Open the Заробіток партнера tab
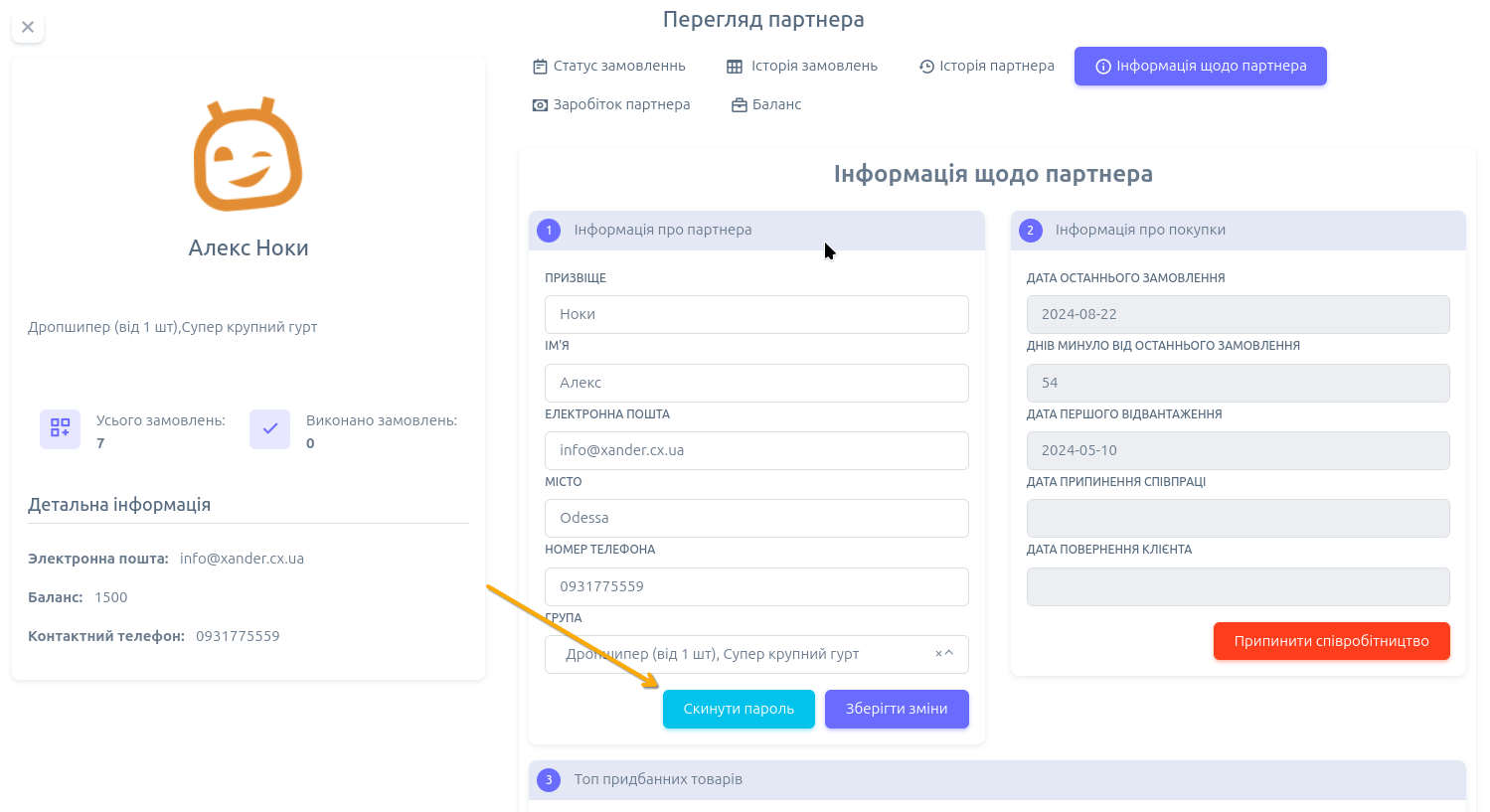 610,104
